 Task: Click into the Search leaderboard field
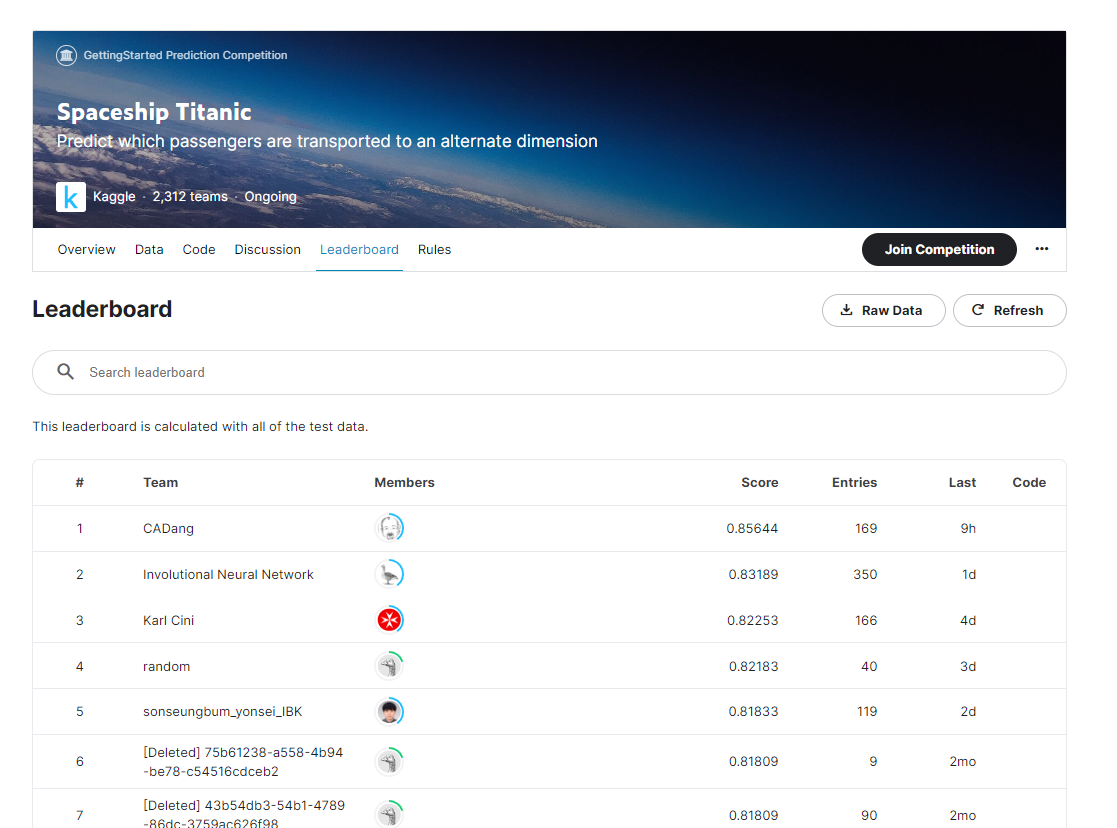click(549, 372)
